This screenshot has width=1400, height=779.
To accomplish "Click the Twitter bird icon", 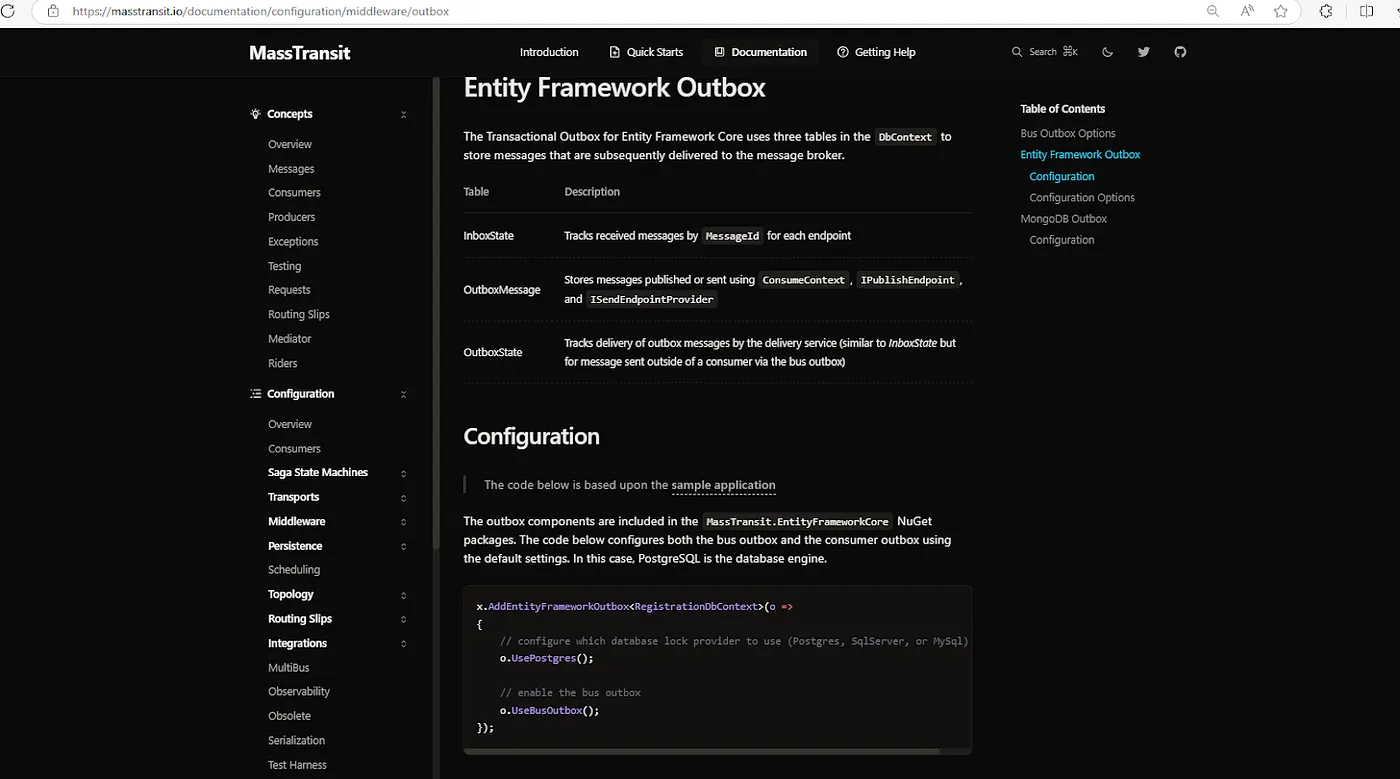I will point(1143,52).
